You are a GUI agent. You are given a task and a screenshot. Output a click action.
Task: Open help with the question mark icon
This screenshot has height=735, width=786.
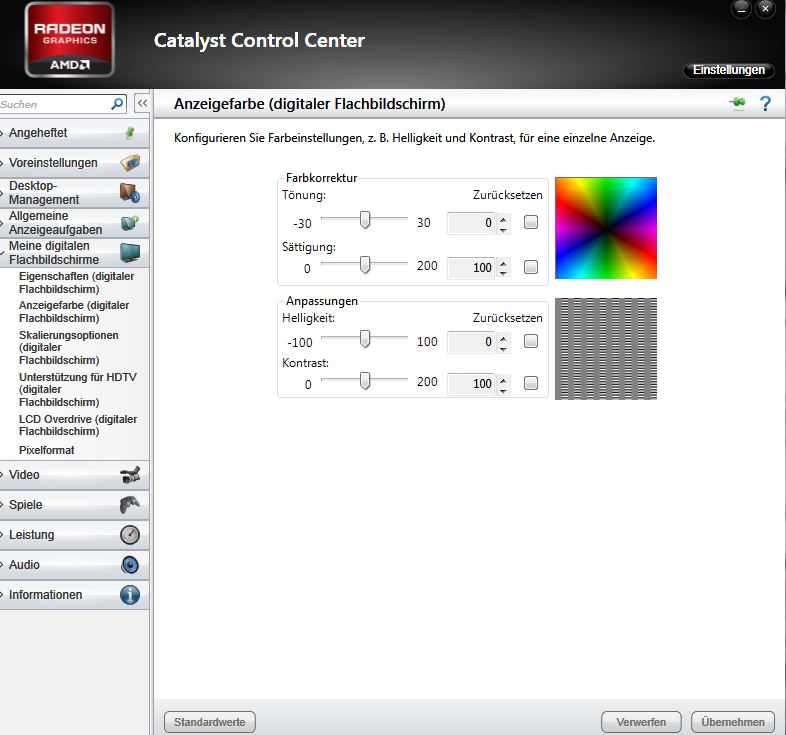765,104
